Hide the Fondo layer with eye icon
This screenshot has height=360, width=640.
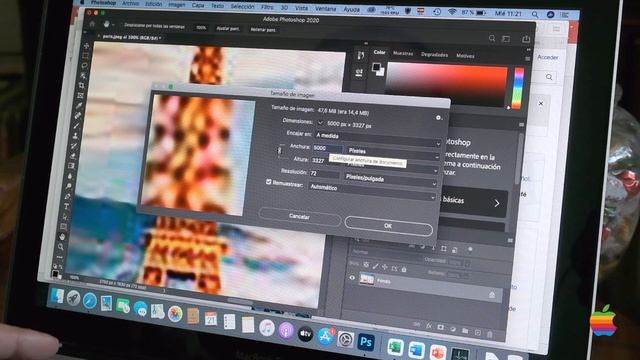(x=352, y=278)
